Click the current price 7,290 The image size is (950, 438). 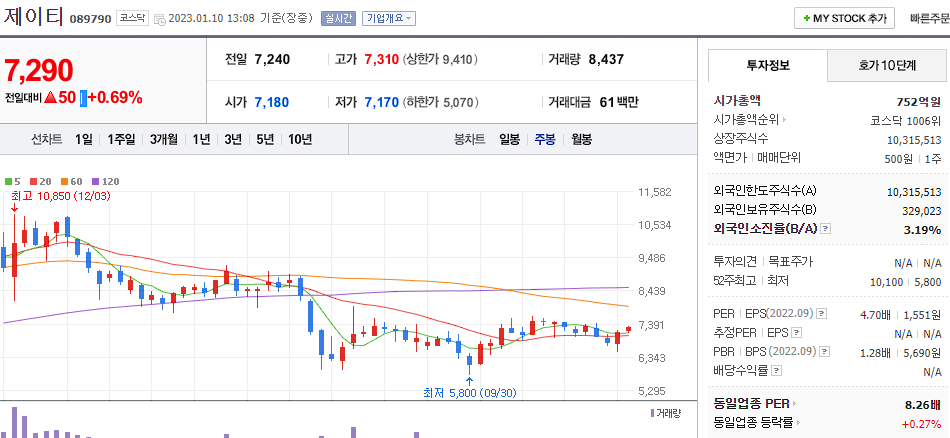(x=39, y=71)
